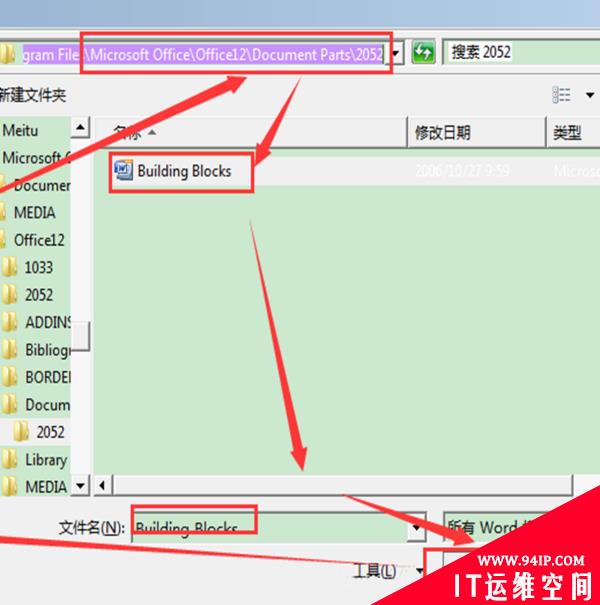Click the 新建文件夹 button
The image size is (600, 605).
pyautogui.click(x=33, y=95)
